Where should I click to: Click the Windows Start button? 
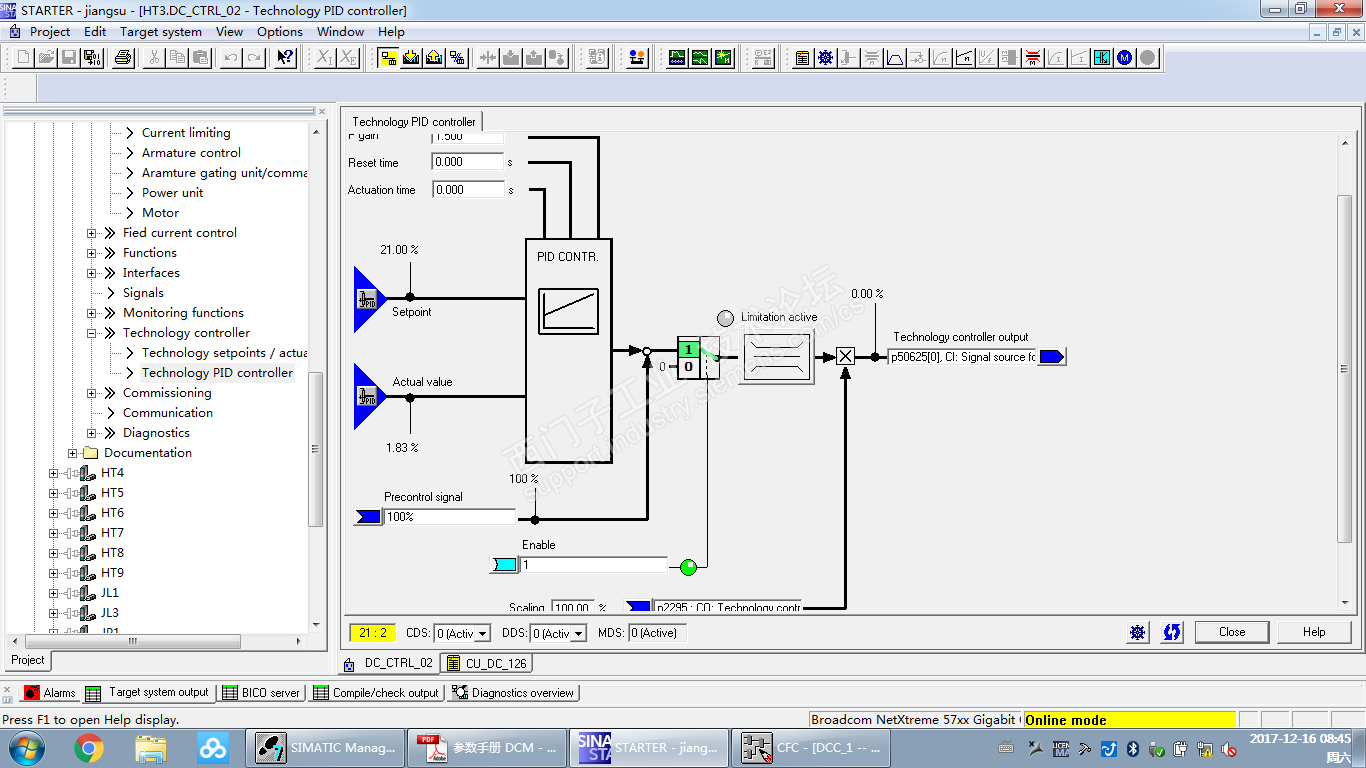pyautogui.click(x=26, y=748)
